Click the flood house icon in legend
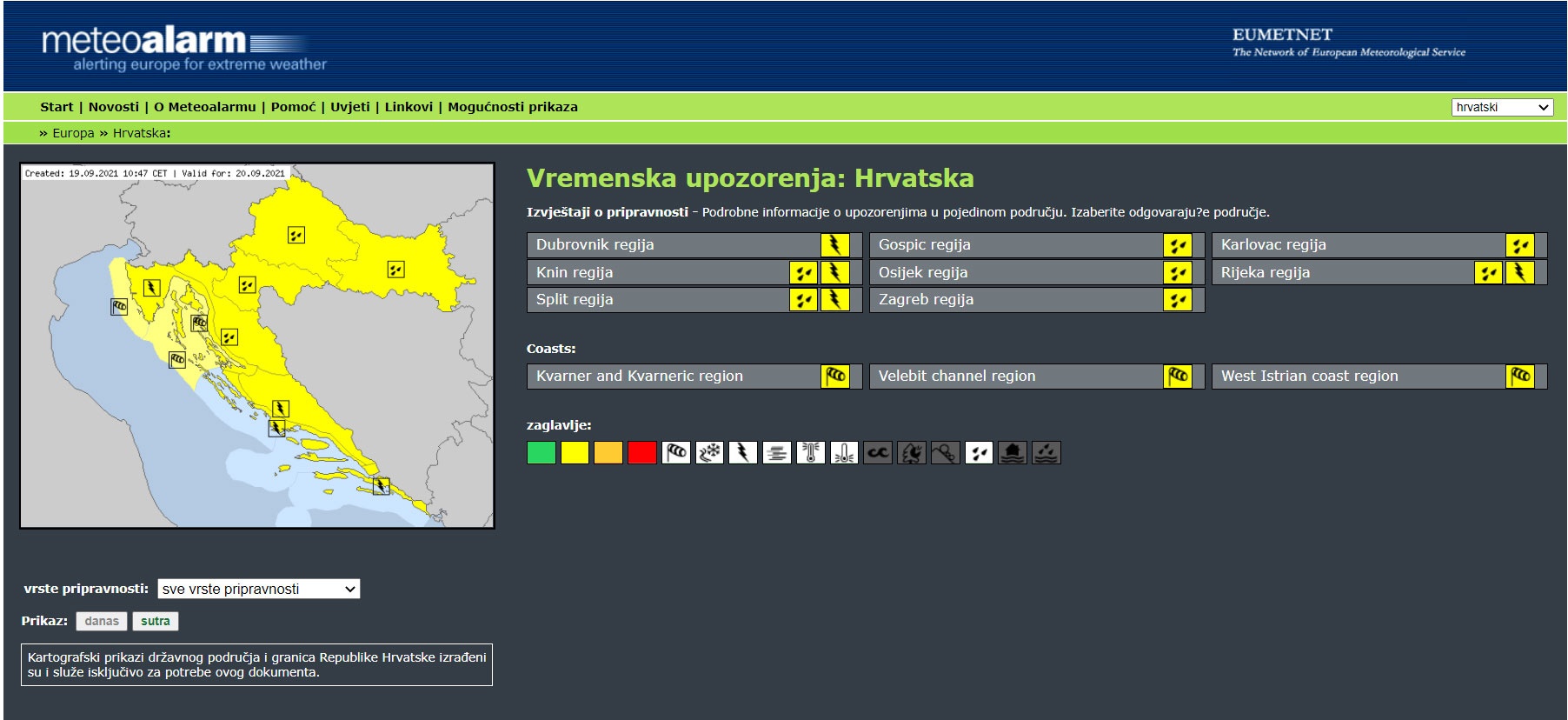This screenshot has height=720, width=1568. tap(1012, 453)
